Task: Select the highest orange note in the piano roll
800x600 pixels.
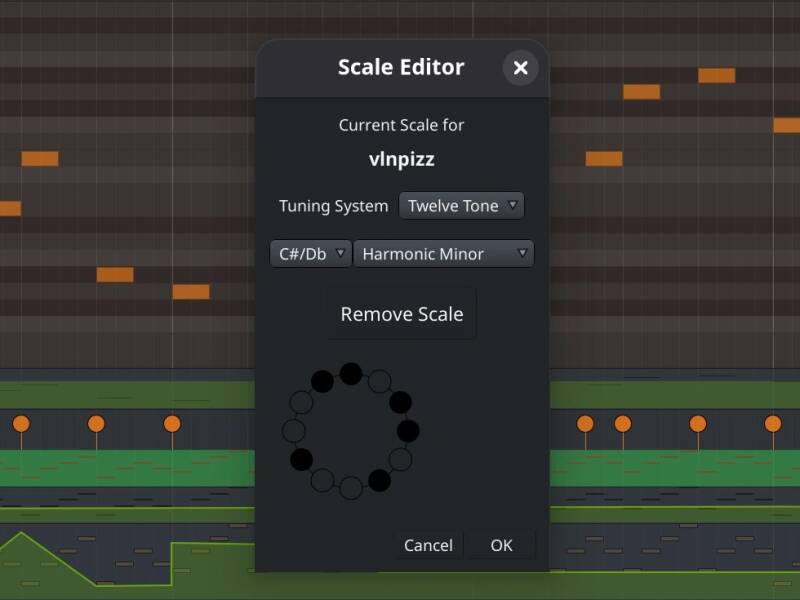Action: tap(717, 76)
